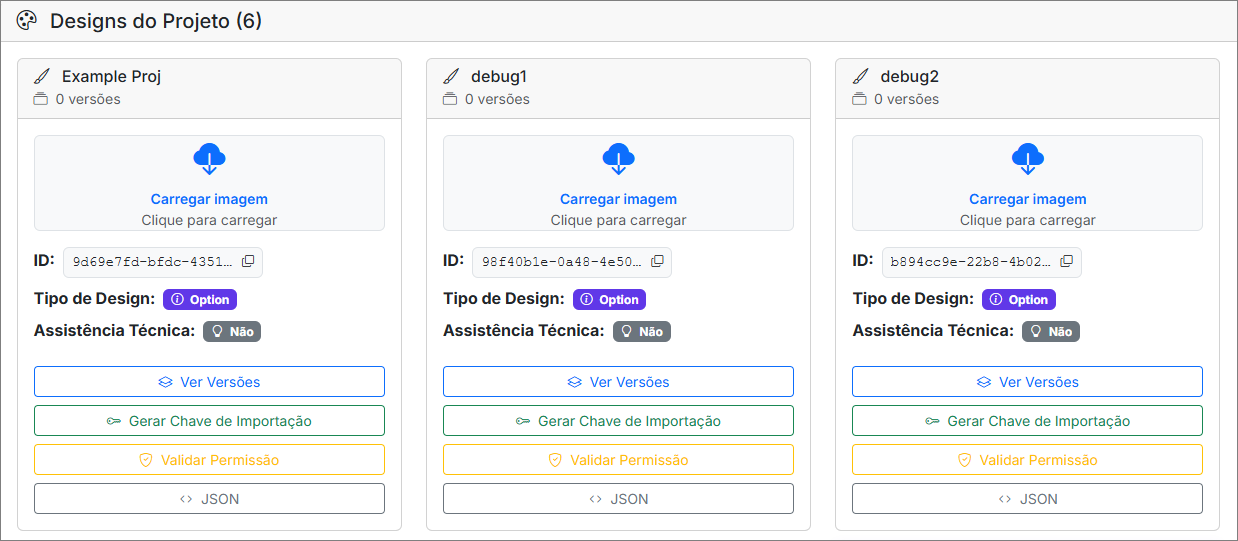Click the versions stack icon under debug2
Screen dimensions: 1238x541
click(x=859, y=99)
